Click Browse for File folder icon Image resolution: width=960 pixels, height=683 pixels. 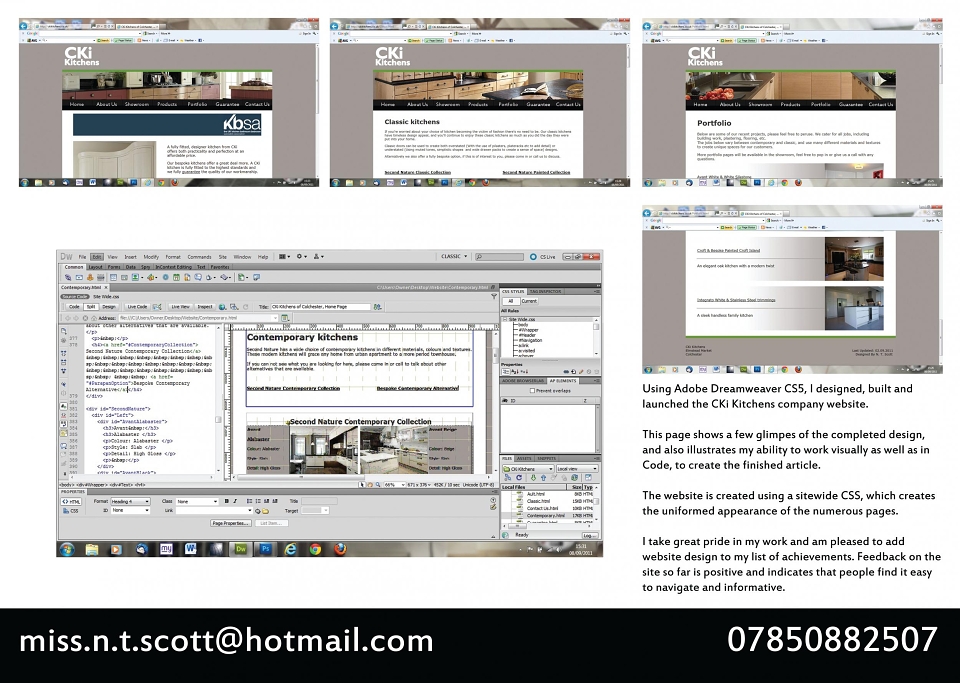click(265, 511)
